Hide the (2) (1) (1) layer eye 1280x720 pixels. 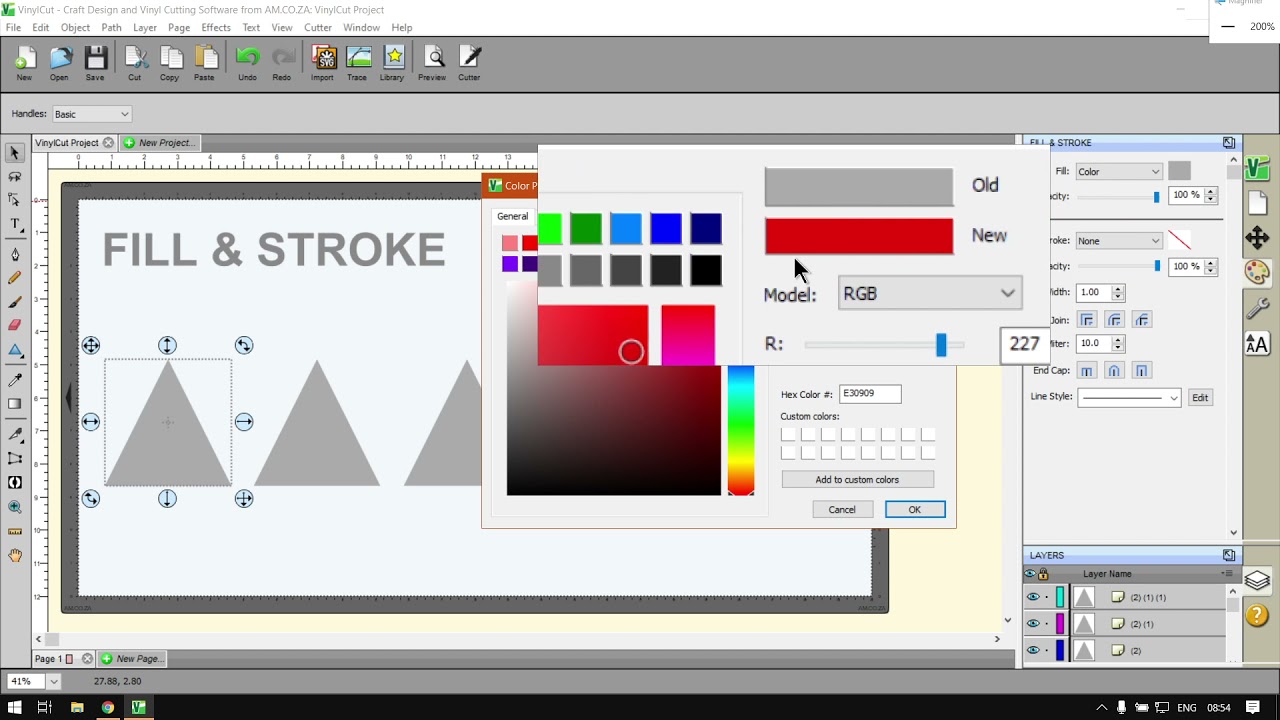click(1033, 597)
